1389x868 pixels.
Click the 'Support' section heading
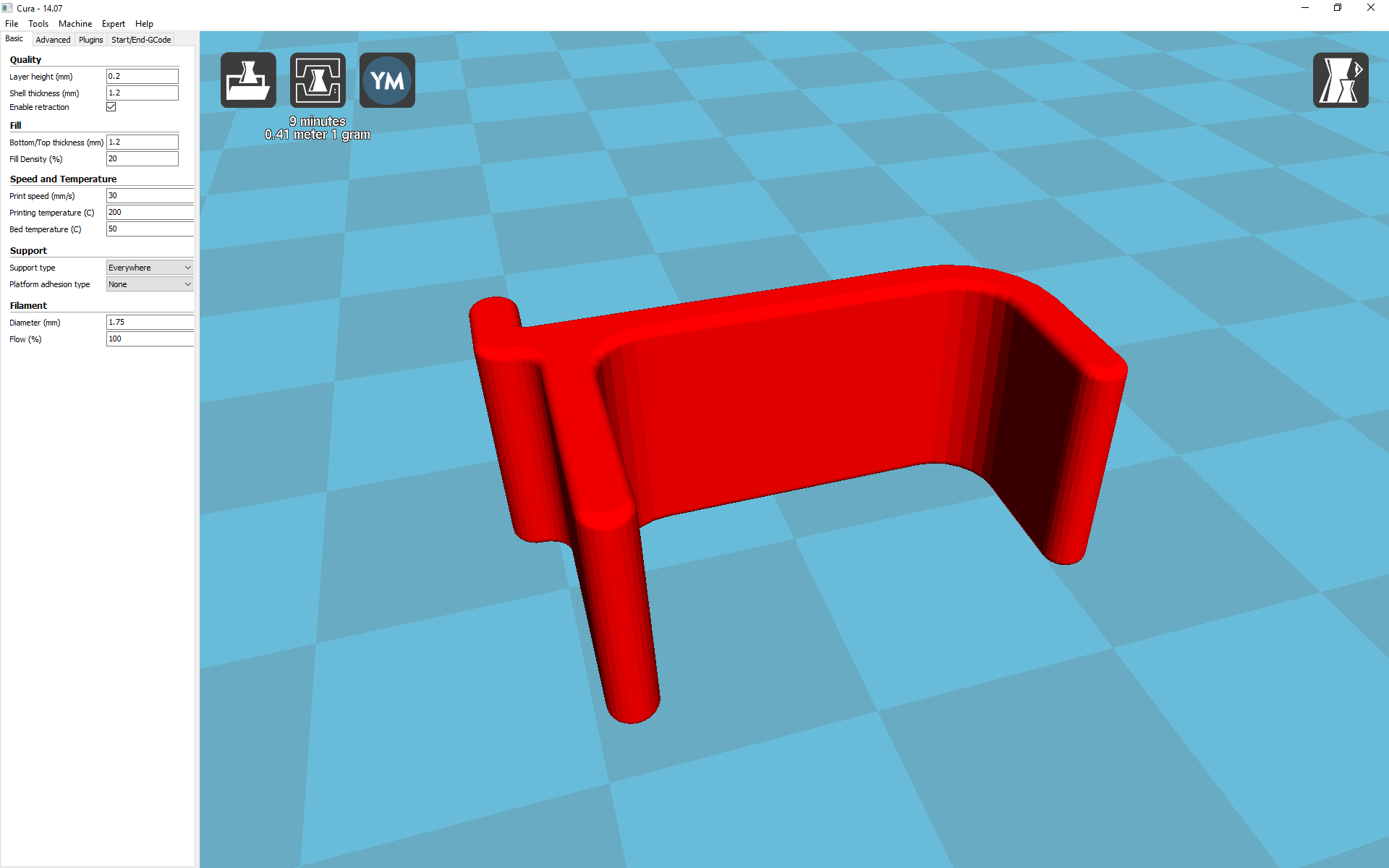click(x=28, y=250)
